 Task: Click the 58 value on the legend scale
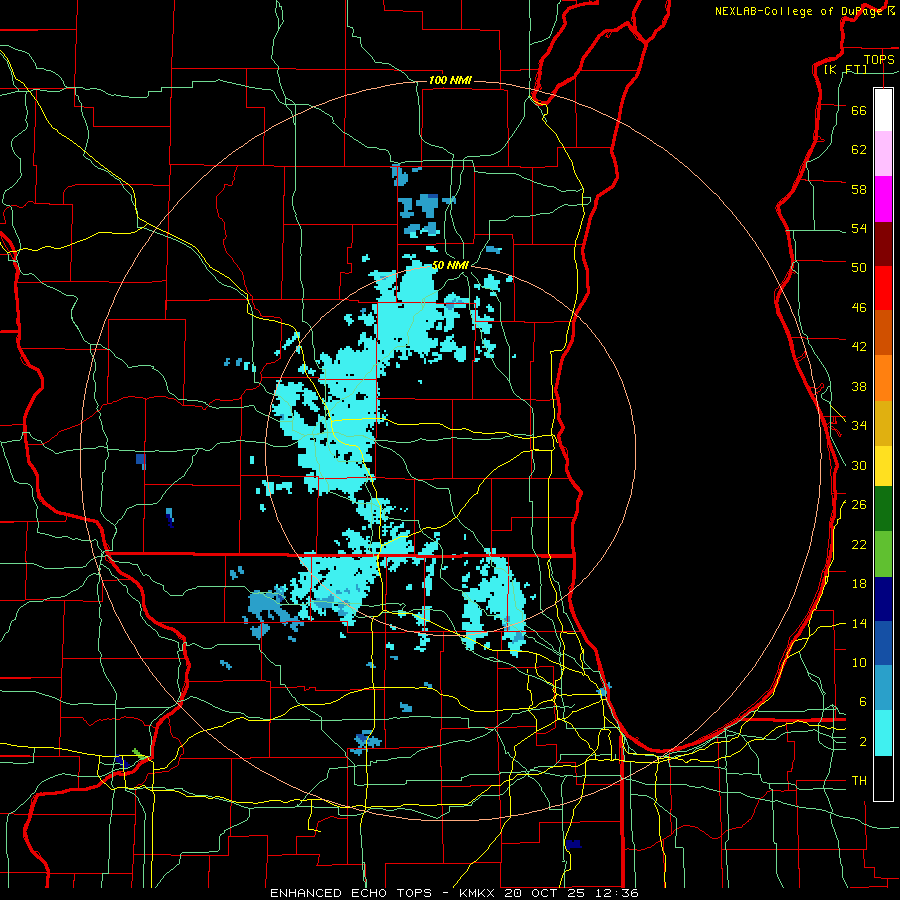859,189
